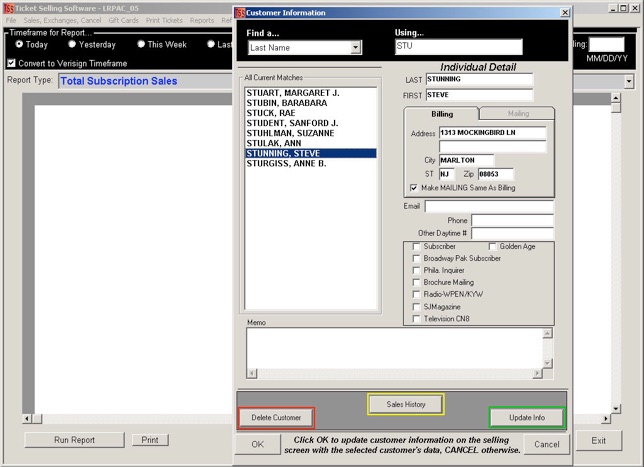Select STUART, MARGARET J. from matches list

click(x=292, y=93)
